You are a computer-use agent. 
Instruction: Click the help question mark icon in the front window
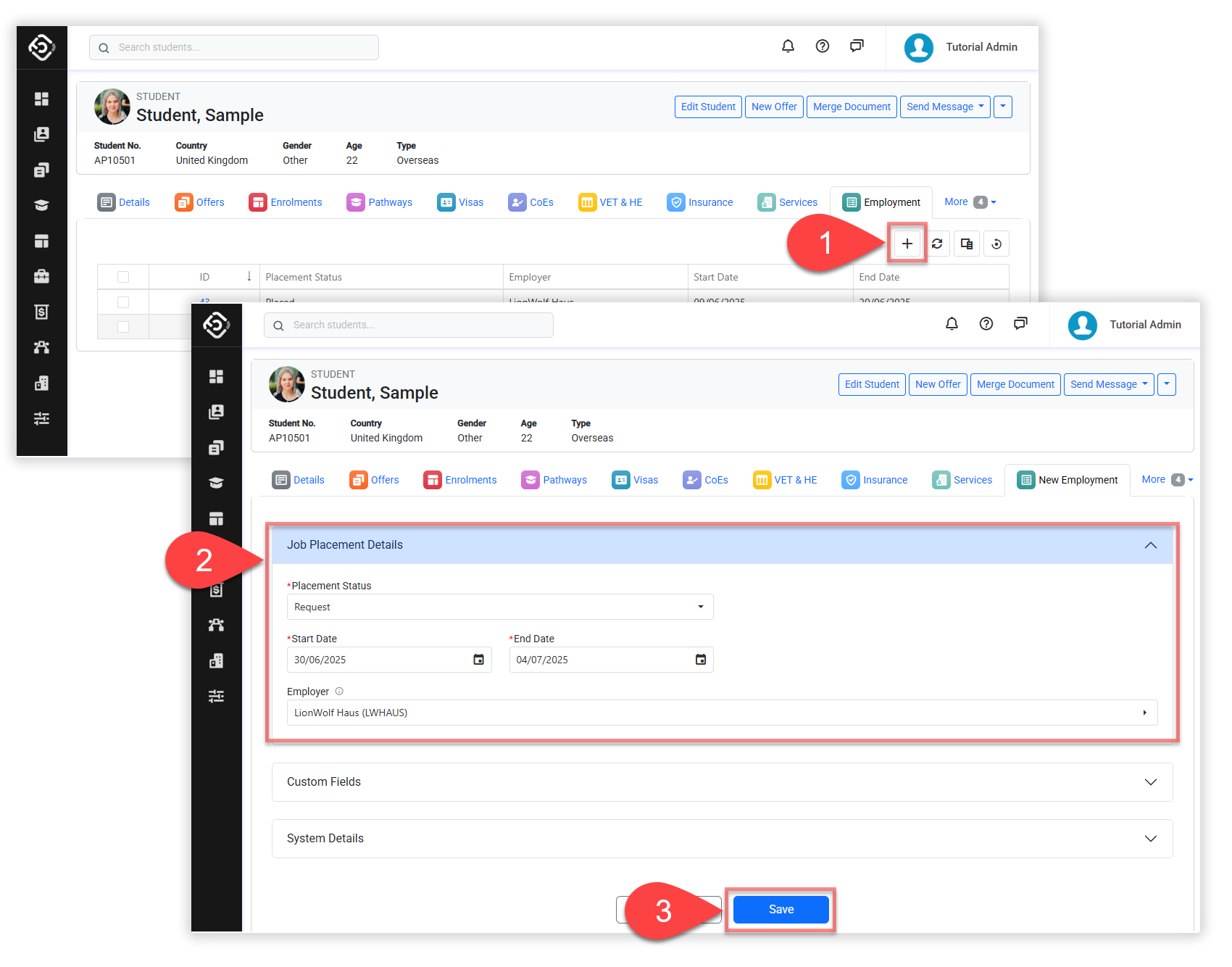(x=986, y=324)
